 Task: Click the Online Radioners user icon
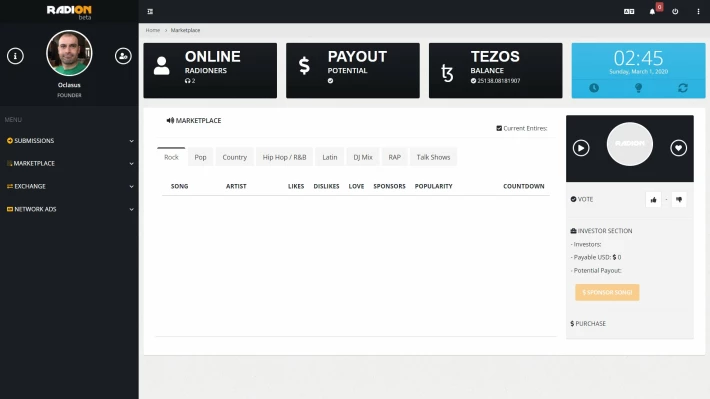[x=162, y=66]
